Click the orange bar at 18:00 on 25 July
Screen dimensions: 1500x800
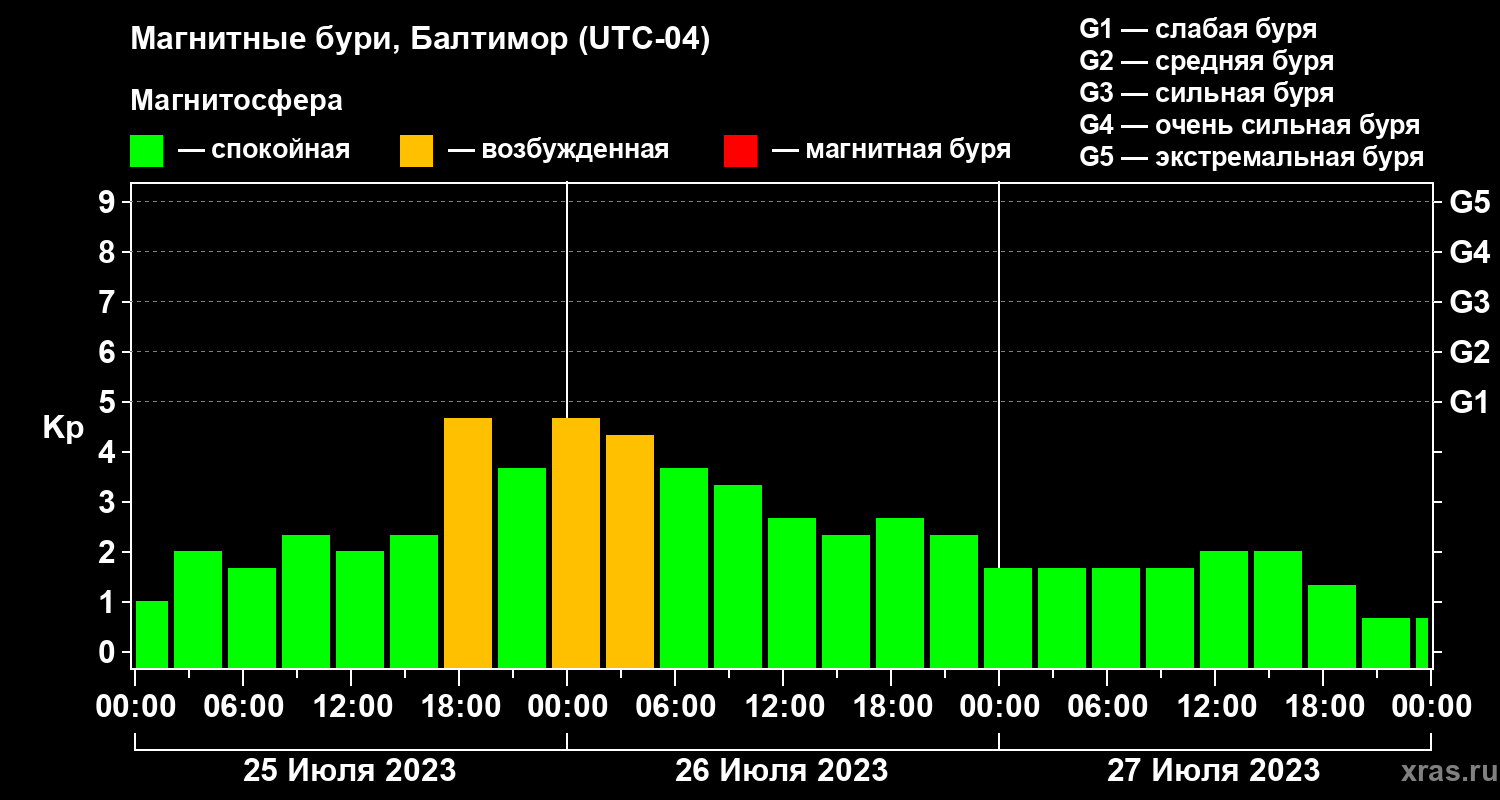click(x=468, y=542)
